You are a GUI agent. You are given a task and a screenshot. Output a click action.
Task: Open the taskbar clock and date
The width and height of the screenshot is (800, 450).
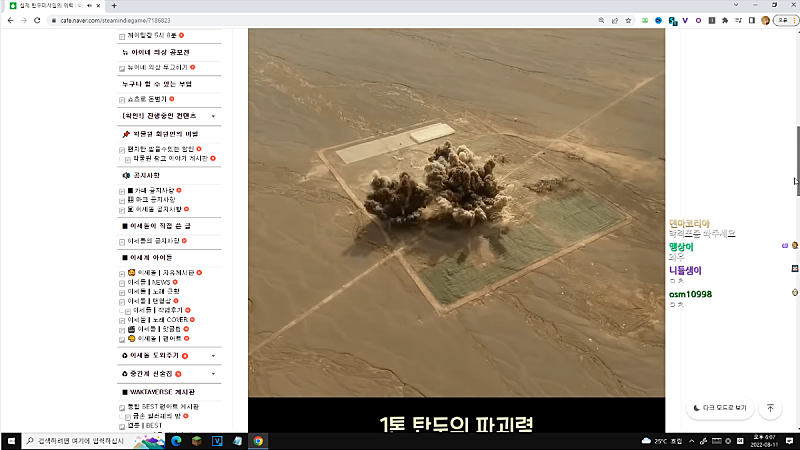(x=765, y=441)
